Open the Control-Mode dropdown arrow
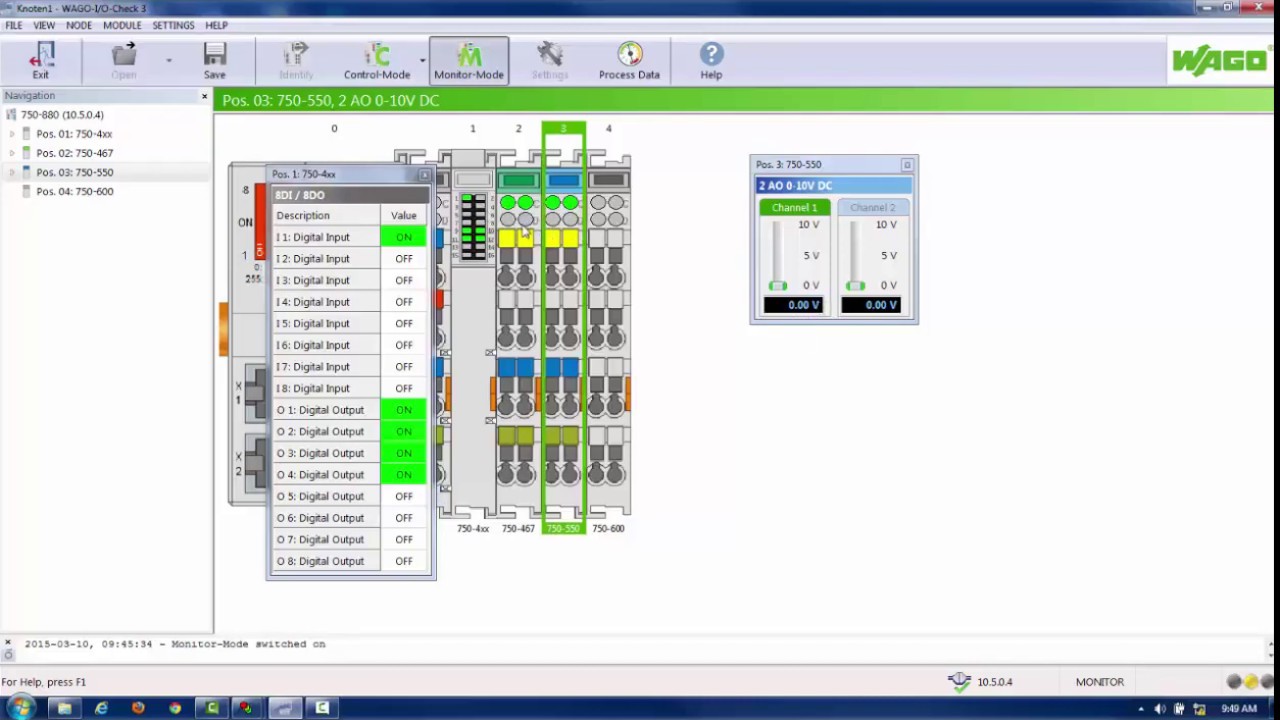The height and width of the screenshot is (720, 1280). pos(422,61)
